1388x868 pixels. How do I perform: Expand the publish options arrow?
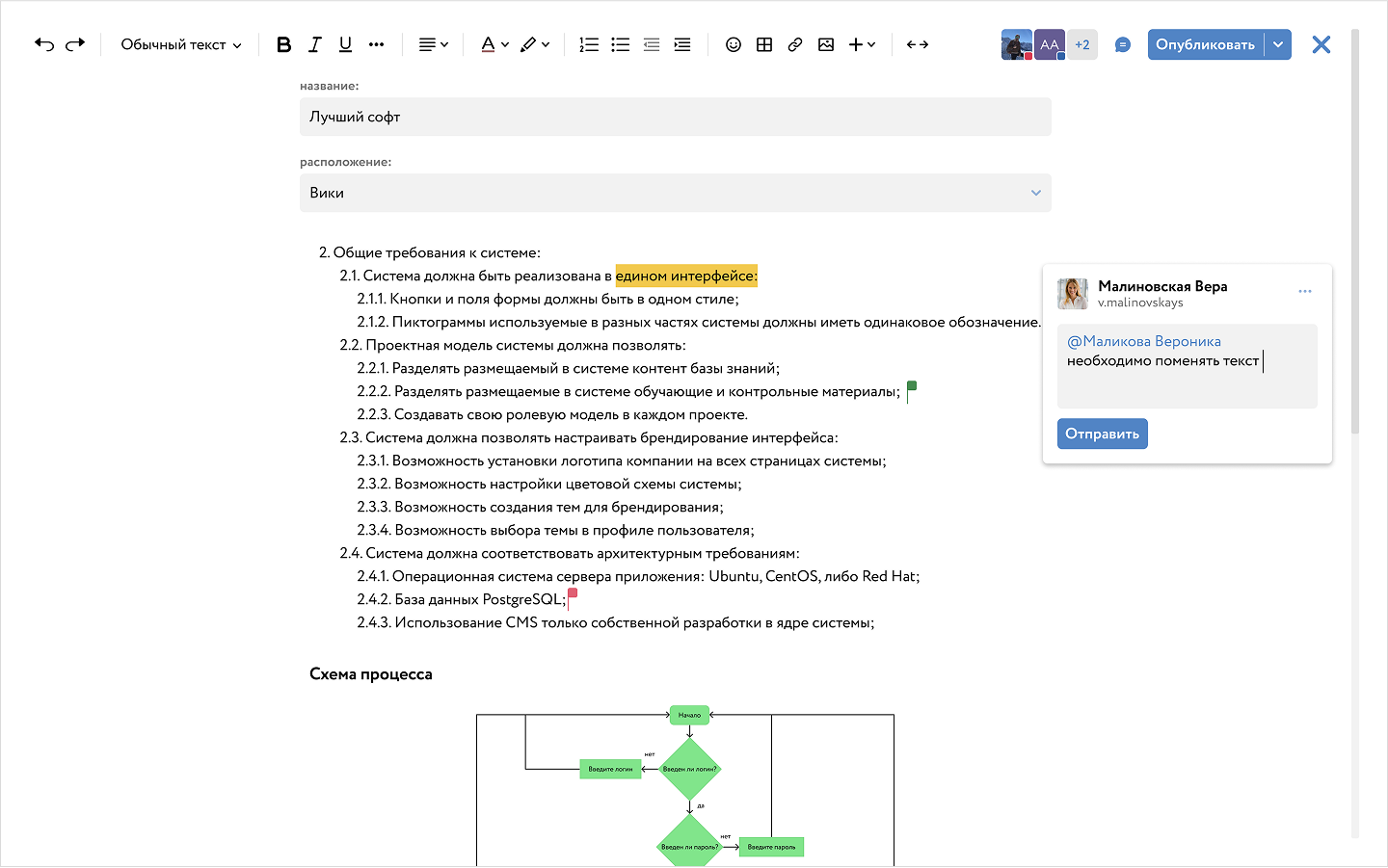(1278, 44)
